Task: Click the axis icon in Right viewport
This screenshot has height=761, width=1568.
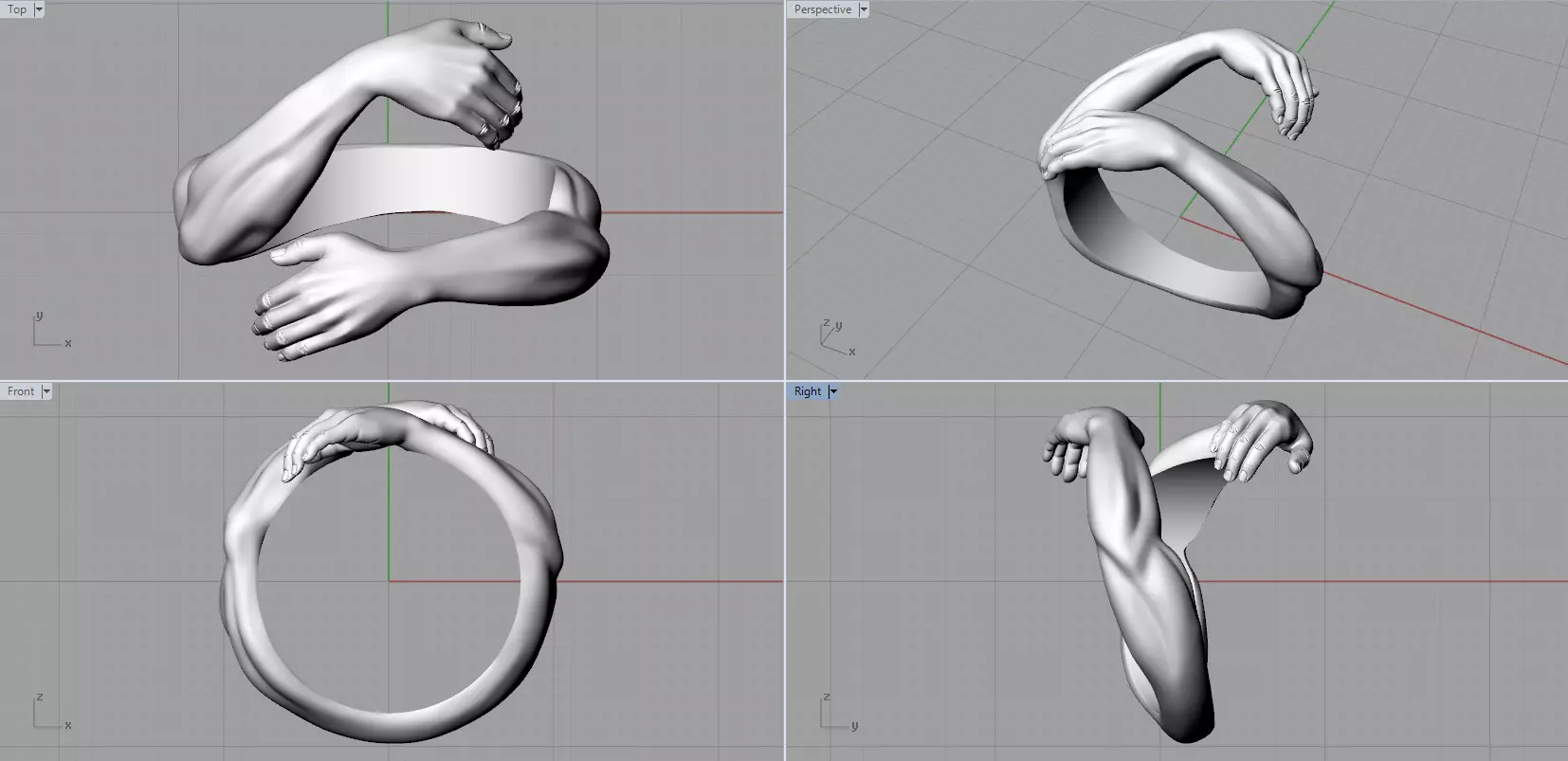Action: 837,713
